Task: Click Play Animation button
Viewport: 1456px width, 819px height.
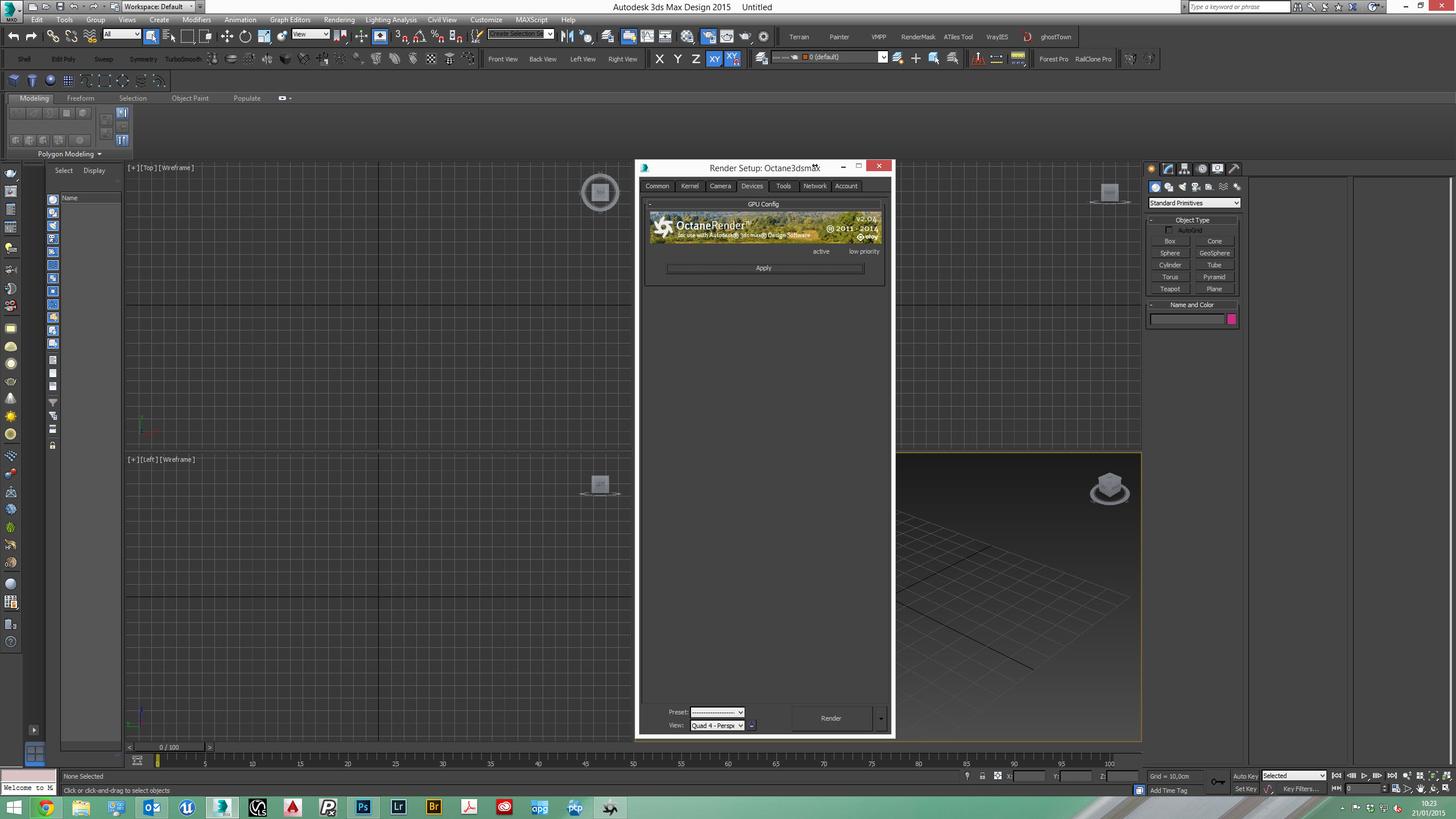Action: point(1364,776)
